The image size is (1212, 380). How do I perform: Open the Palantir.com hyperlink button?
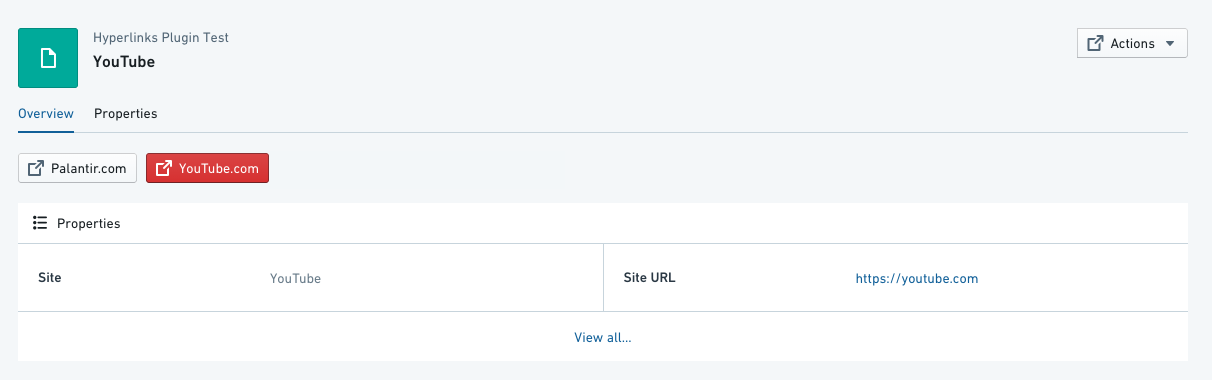pyautogui.click(x=78, y=168)
